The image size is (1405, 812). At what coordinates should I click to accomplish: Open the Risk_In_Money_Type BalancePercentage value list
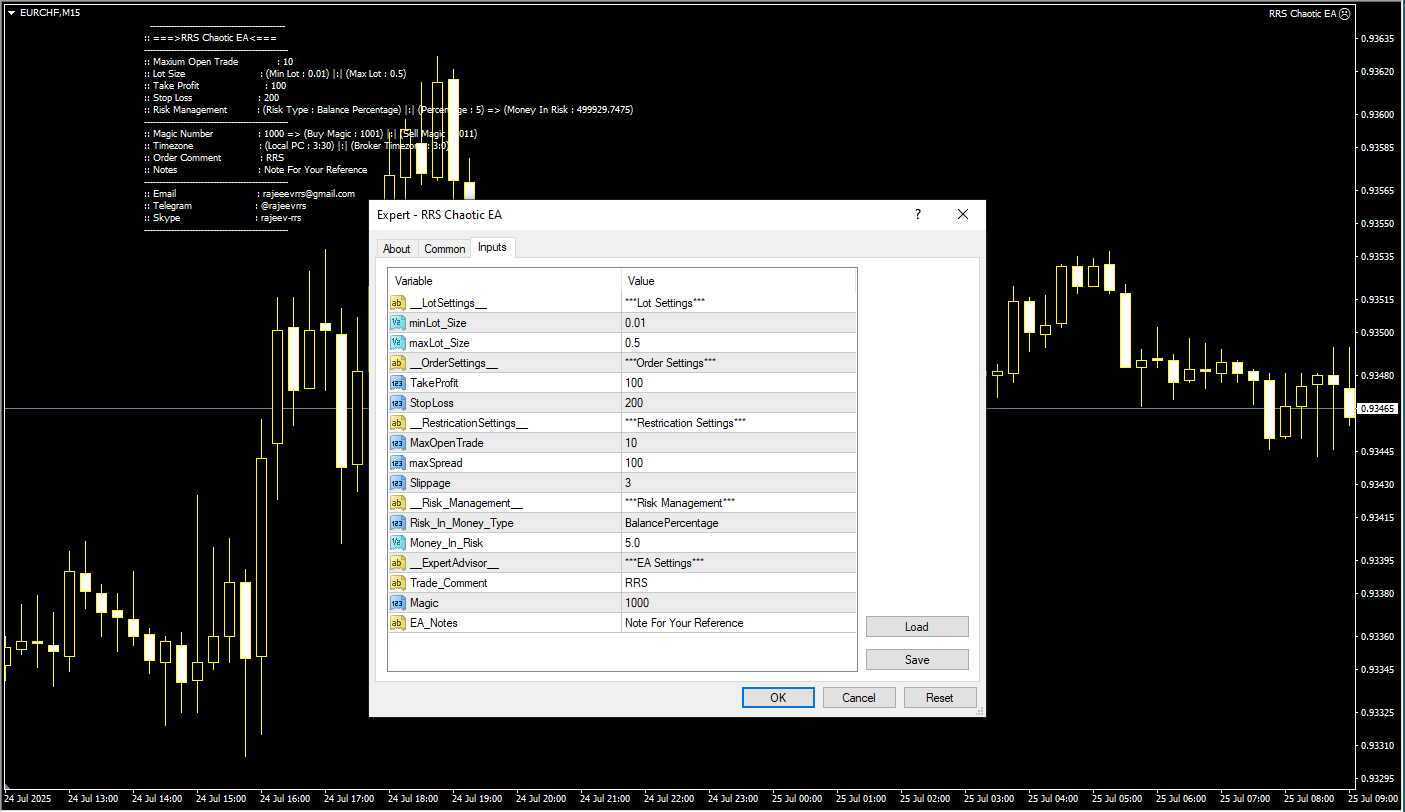[x=738, y=523]
